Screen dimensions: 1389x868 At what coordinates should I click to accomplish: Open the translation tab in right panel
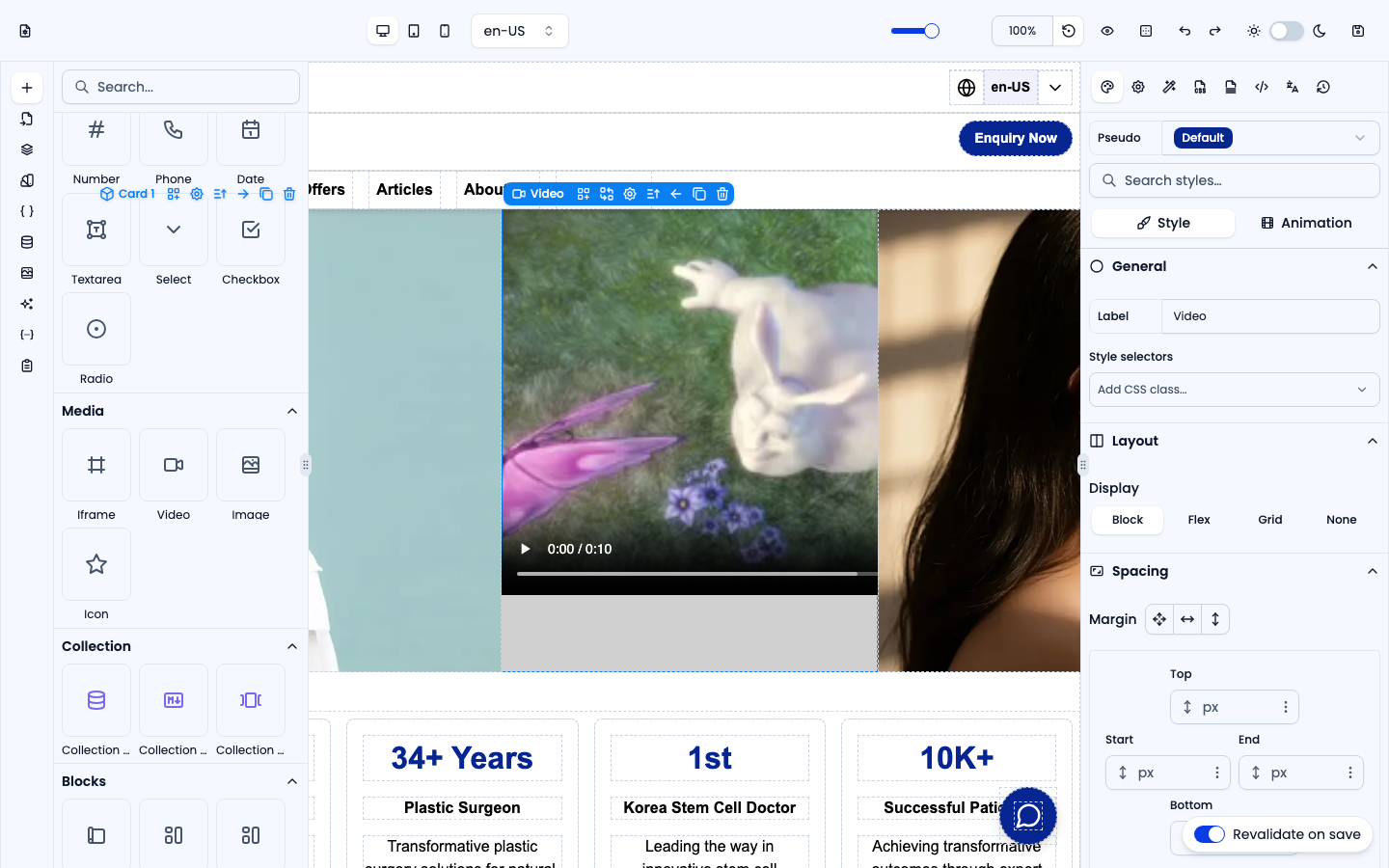click(x=1293, y=87)
